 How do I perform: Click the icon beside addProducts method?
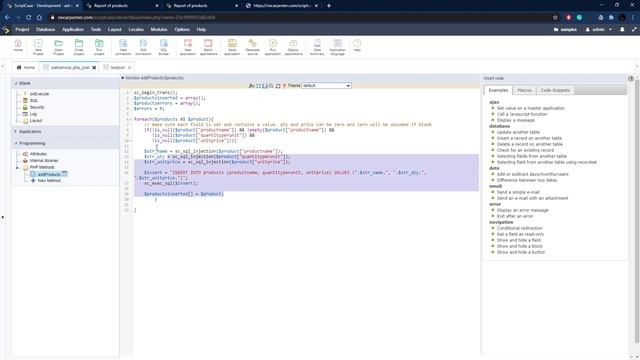(x=64, y=174)
